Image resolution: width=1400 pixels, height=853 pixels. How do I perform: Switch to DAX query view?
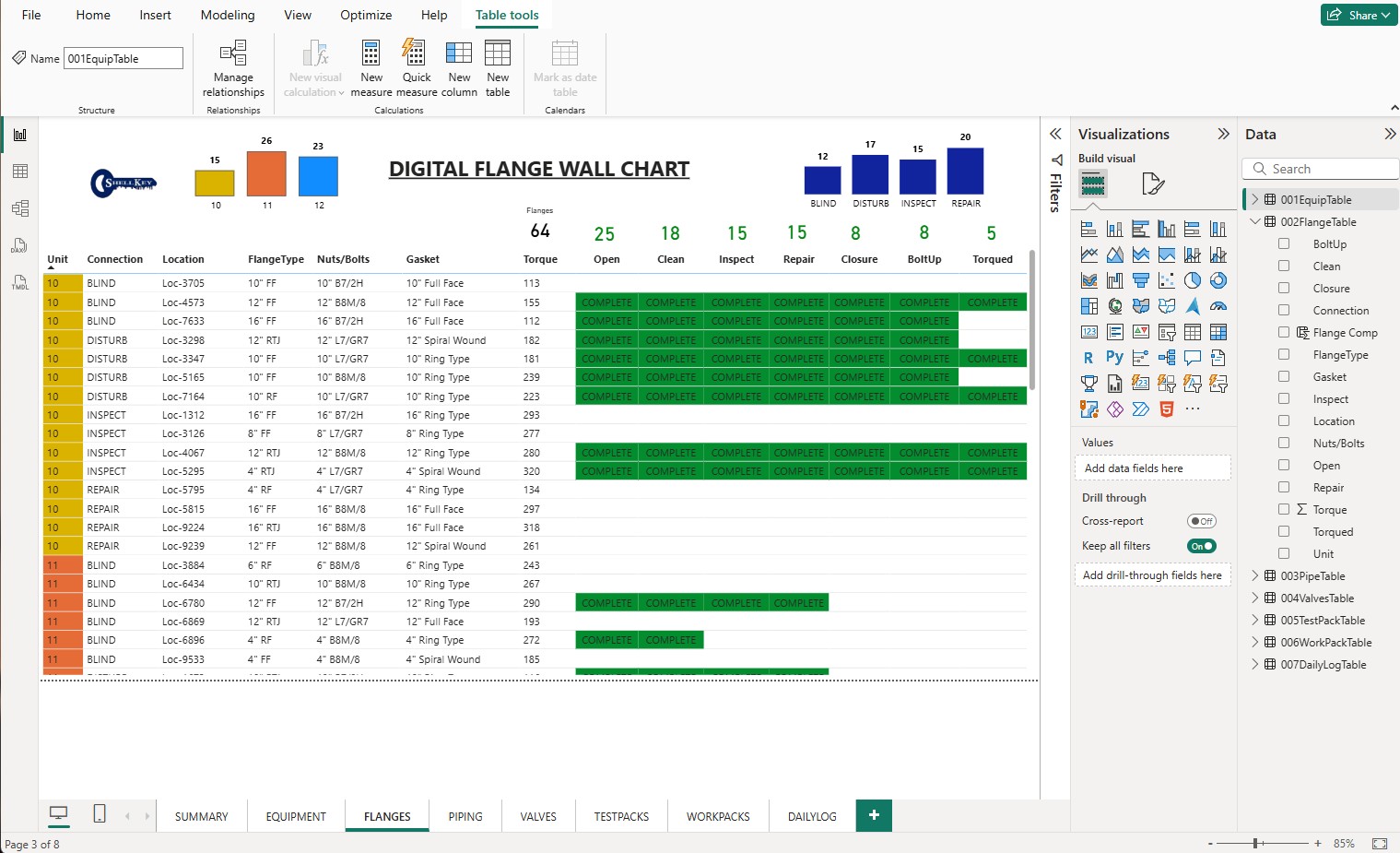[x=20, y=245]
